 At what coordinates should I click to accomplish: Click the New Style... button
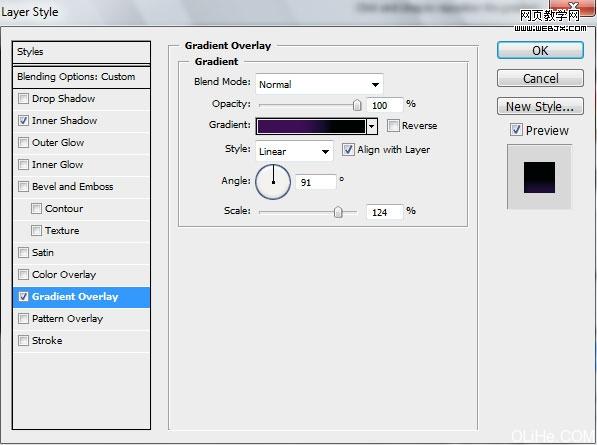pyautogui.click(x=540, y=106)
